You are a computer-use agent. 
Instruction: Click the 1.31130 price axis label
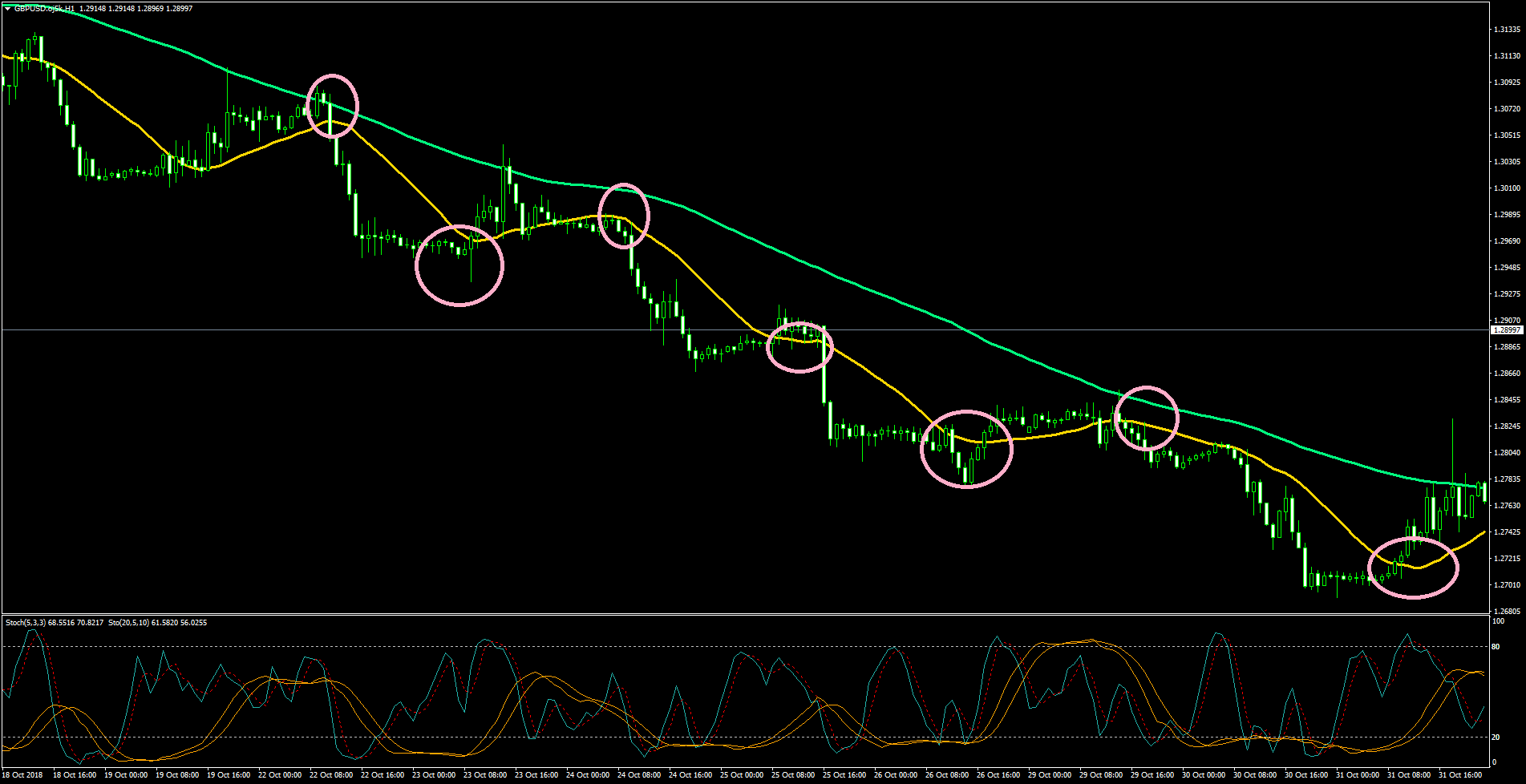pos(1507,56)
